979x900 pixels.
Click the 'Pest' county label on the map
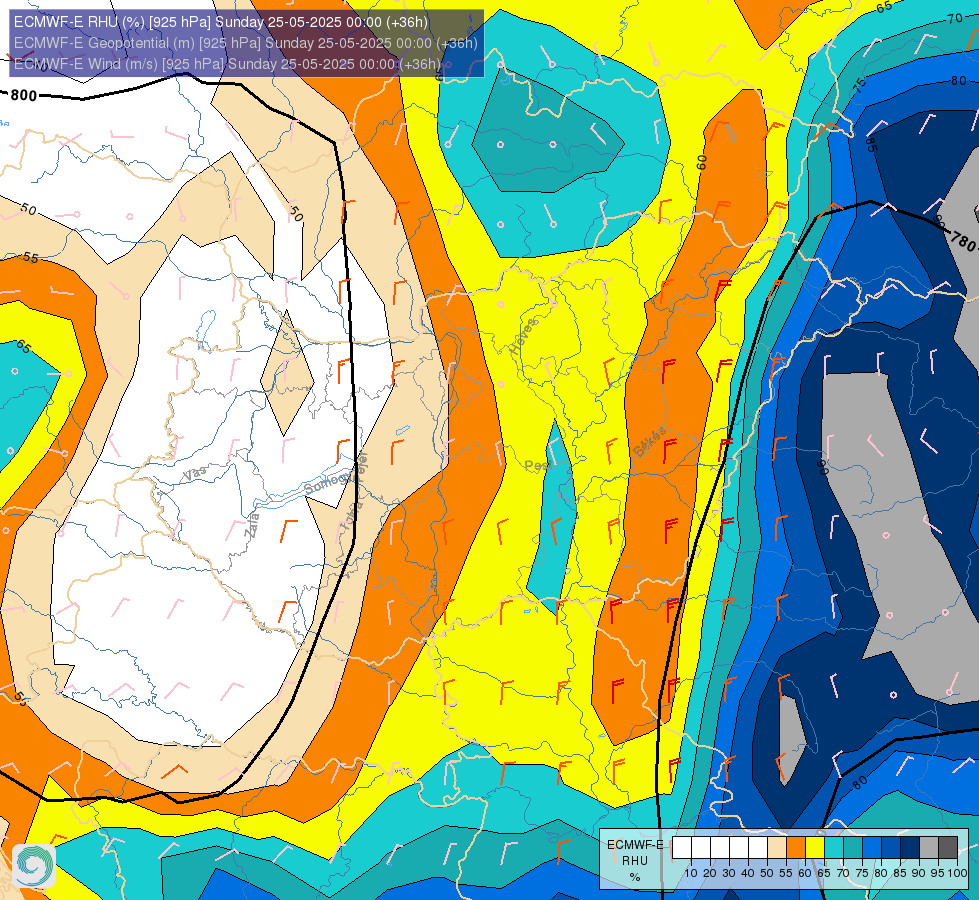tap(538, 466)
